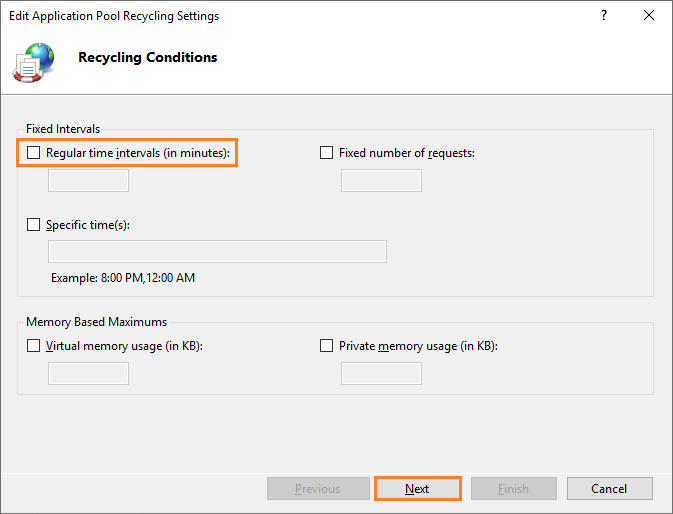Click the Fixed Intervals group label
The image size is (673, 514).
tap(63, 129)
